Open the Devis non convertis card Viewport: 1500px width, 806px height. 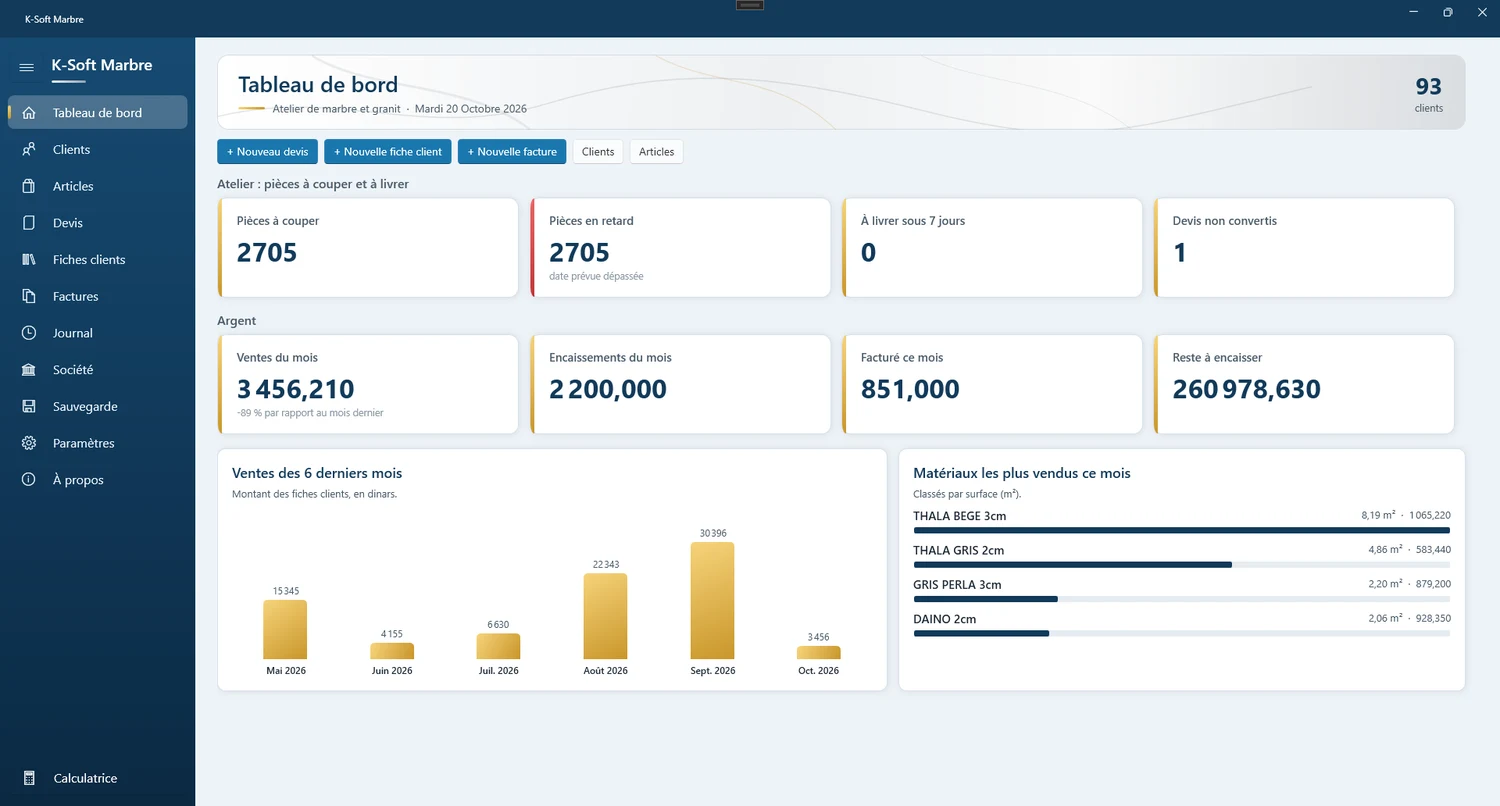tap(1304, 247)
